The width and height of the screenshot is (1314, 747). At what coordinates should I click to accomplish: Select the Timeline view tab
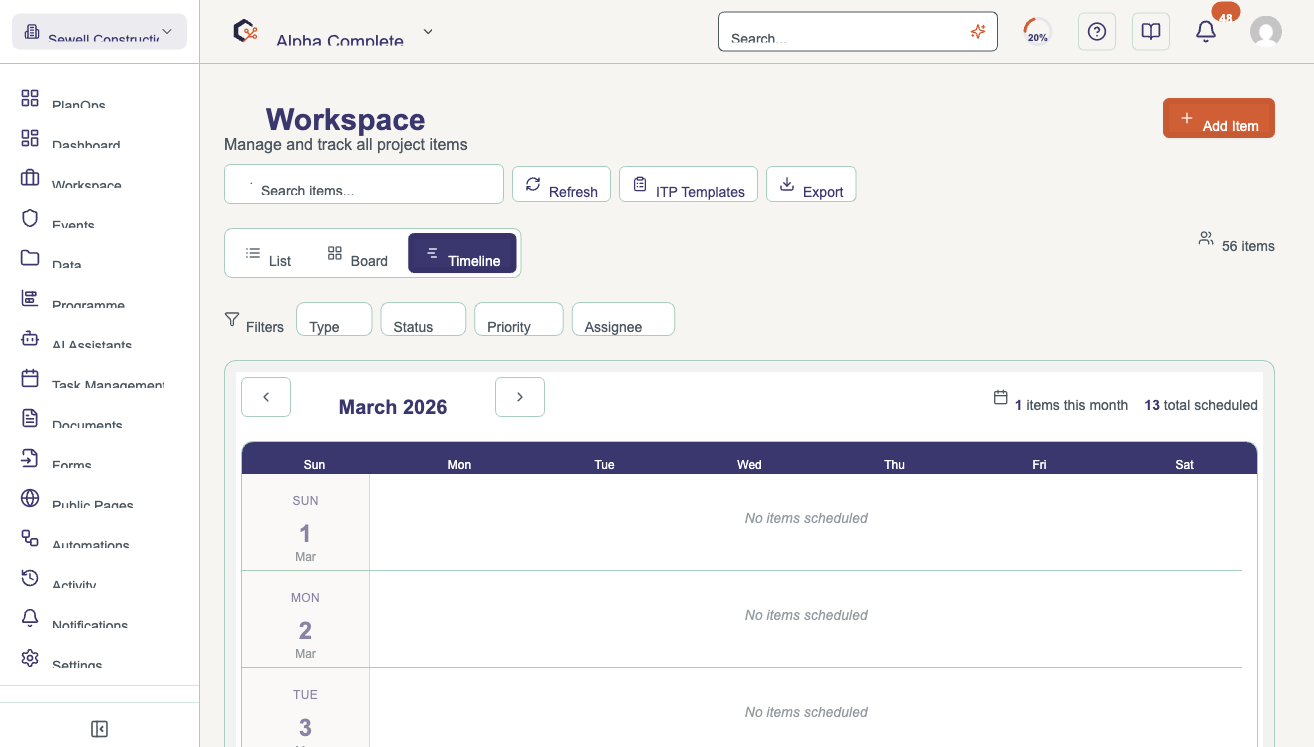(462, 254)
